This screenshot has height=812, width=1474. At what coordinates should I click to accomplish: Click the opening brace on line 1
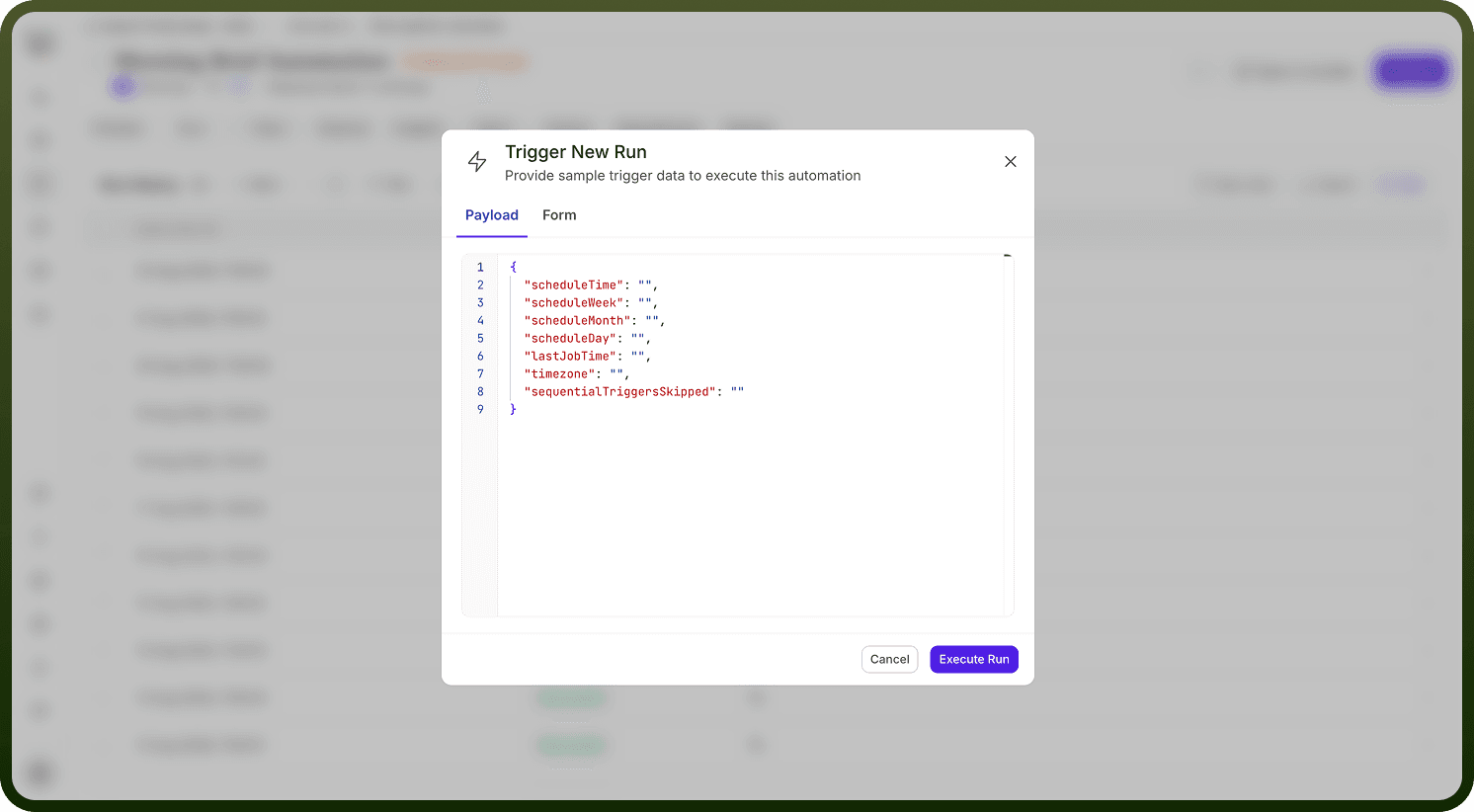(513, 268)
